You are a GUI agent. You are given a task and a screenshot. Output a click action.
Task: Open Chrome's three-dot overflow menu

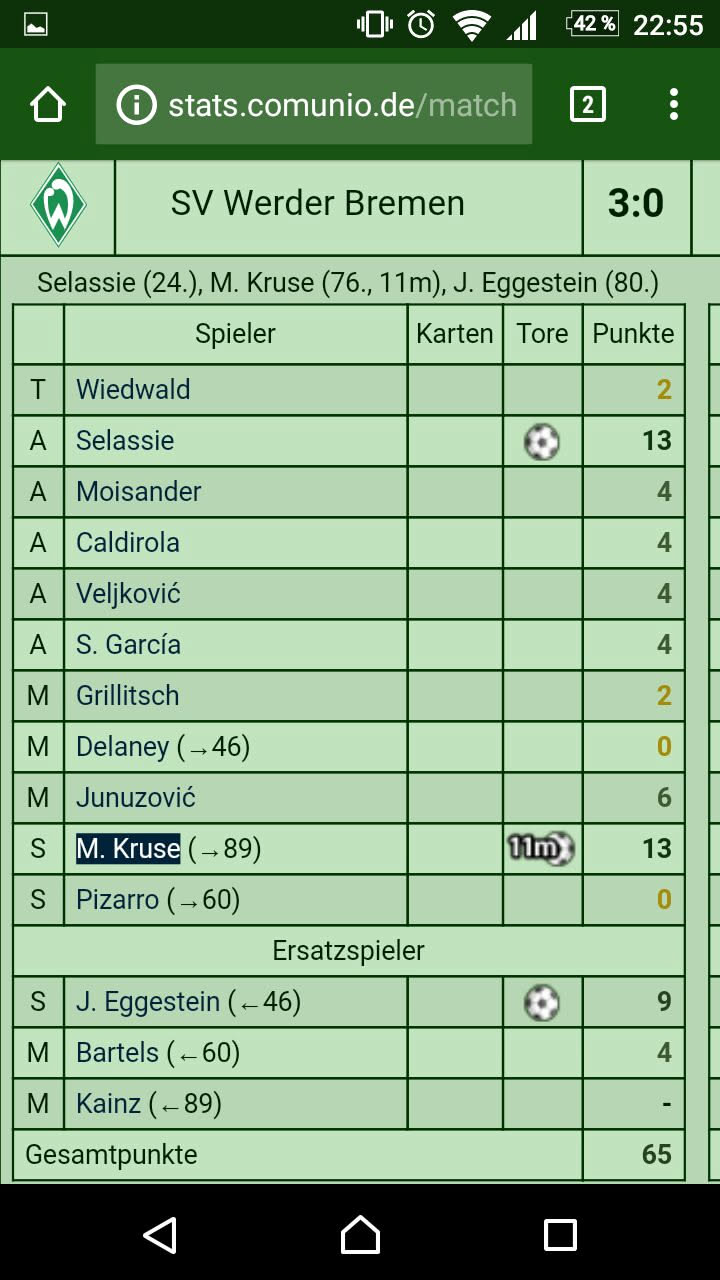pos(674,104)
